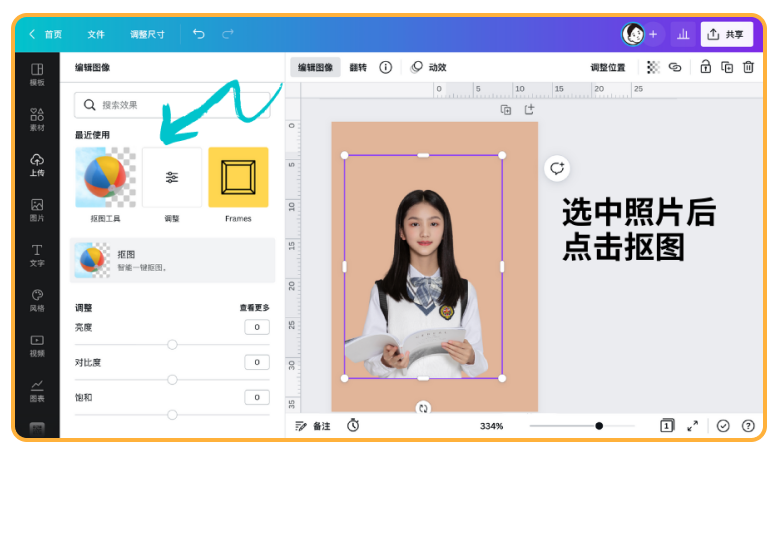The image size is (779, 534).
Task: Click duplicate page icon above canvas
Action: (506, 110)
